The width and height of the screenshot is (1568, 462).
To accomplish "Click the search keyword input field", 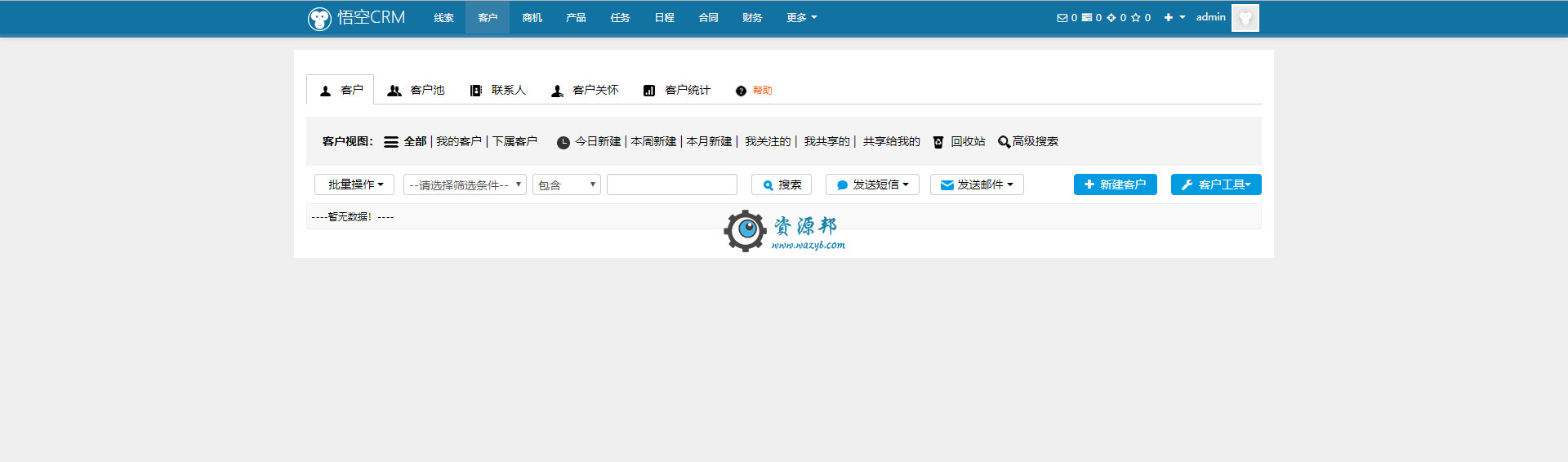I will 672,184.
